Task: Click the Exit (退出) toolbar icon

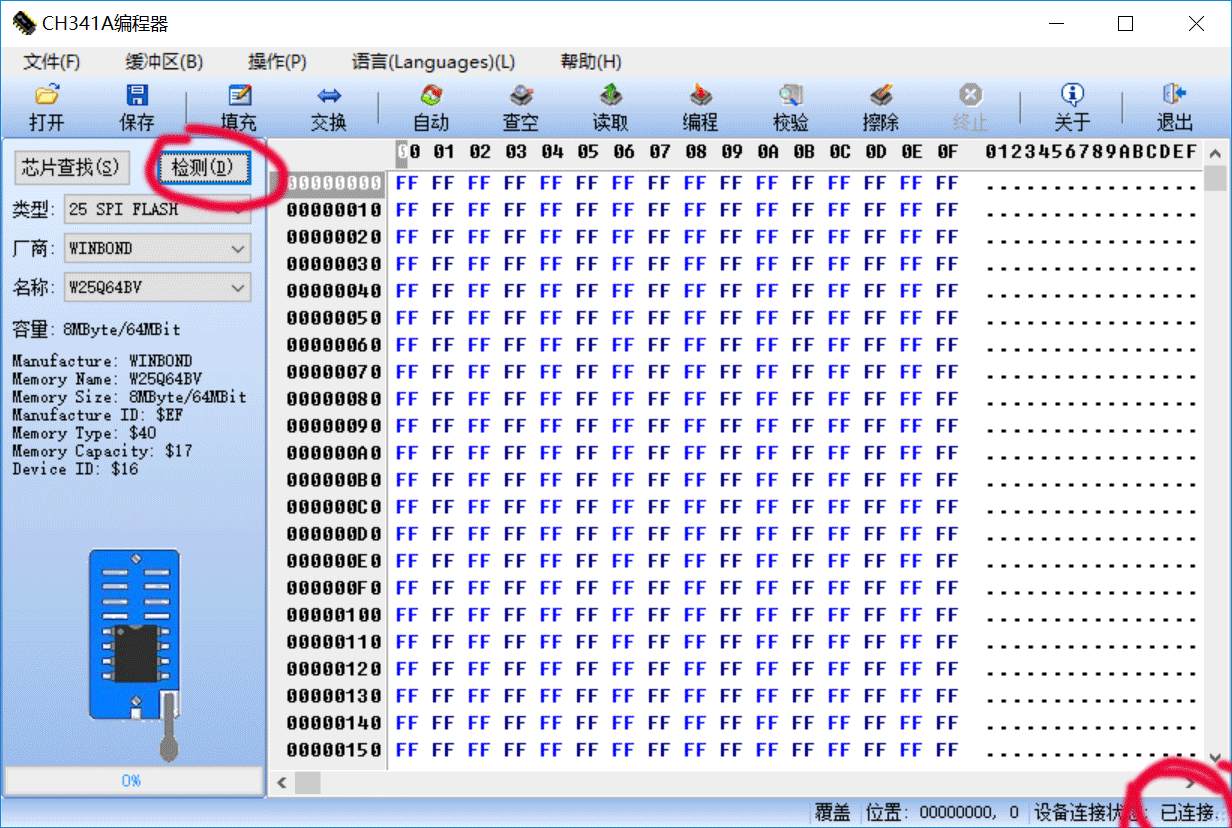Action: coord(1175,96)
